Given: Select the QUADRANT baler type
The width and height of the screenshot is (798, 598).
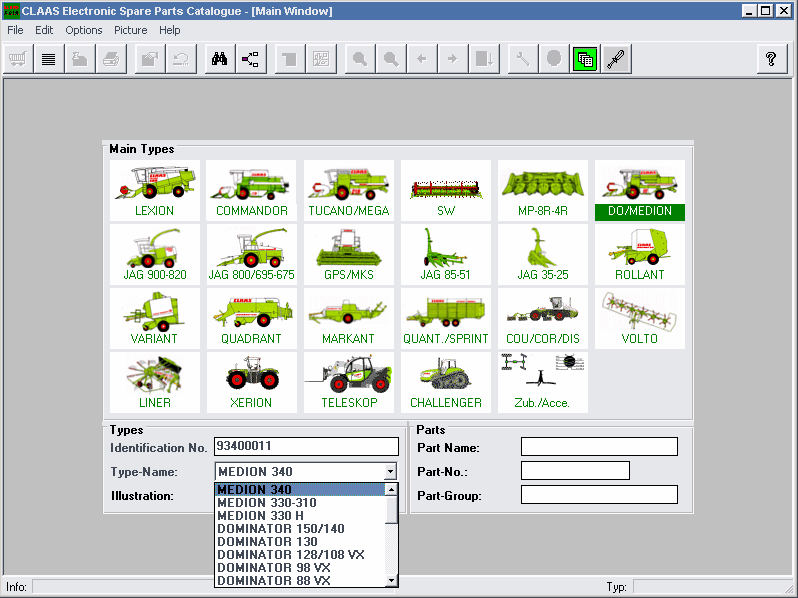Looking at the screenshot, I should 251,319.
